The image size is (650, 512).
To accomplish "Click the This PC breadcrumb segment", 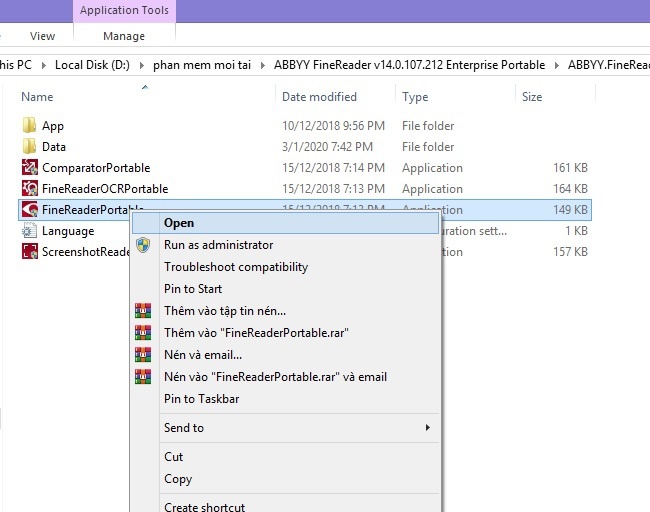I will [16, 65].
